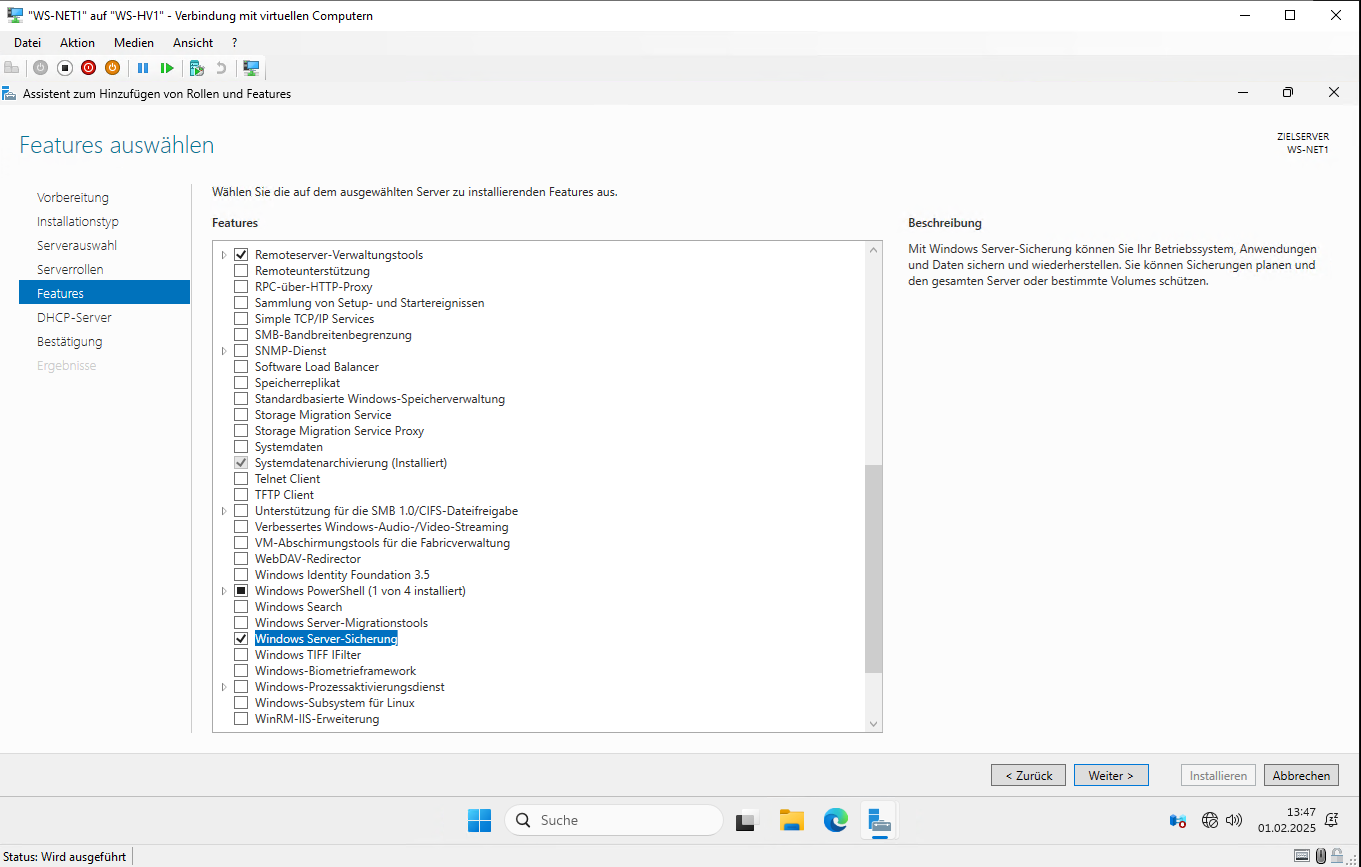Tick Windows-Subsystem für Linux checkbox
The height and width of the screenshot is (867, 1361).
pyautogui.click(x=241, y=703)
